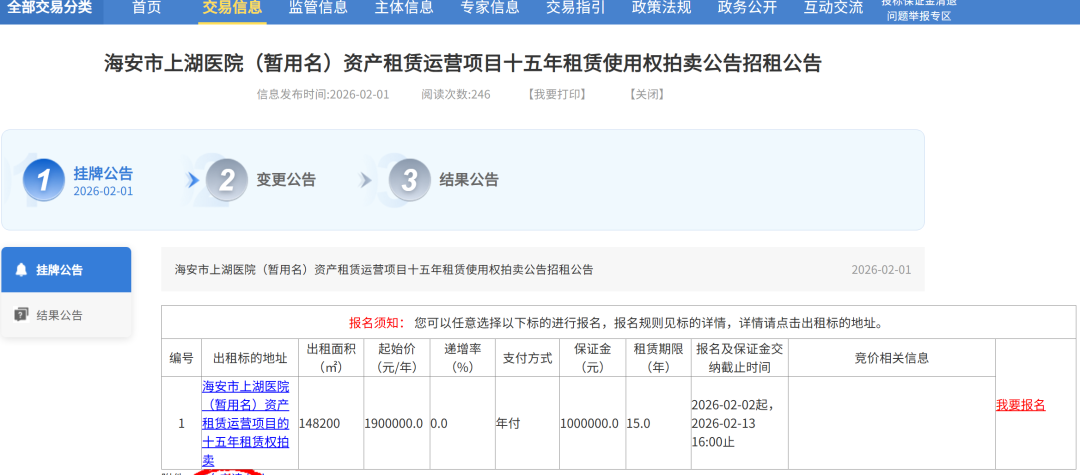Click the 年付 payment method cell
This screenshot has width=1080, height=475.
point(528,423)
